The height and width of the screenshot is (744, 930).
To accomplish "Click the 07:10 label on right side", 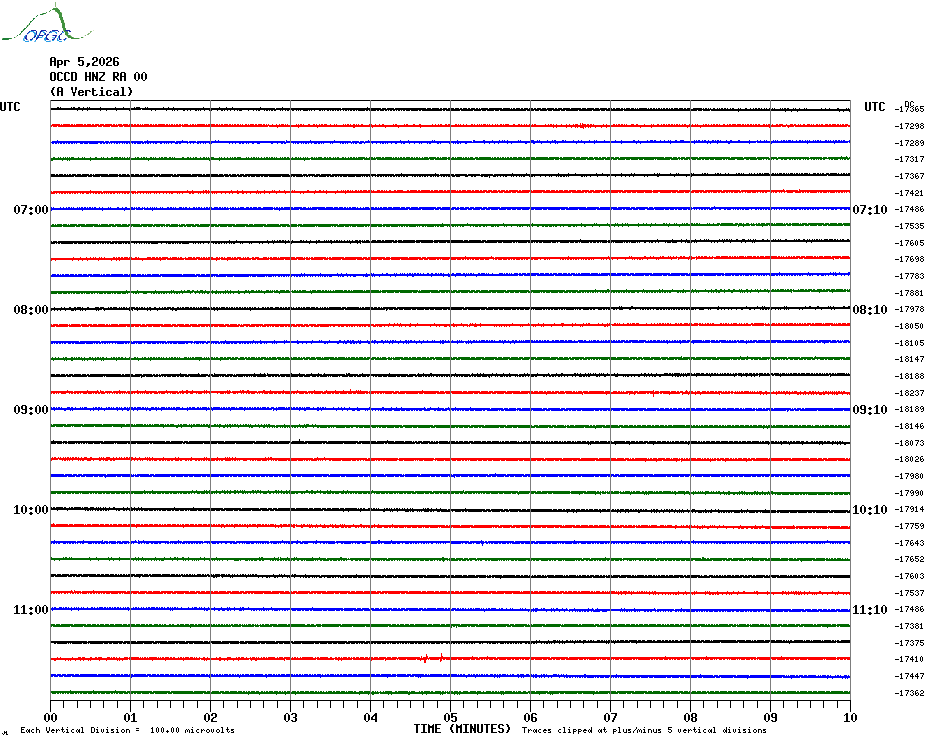I will (869, 210).
